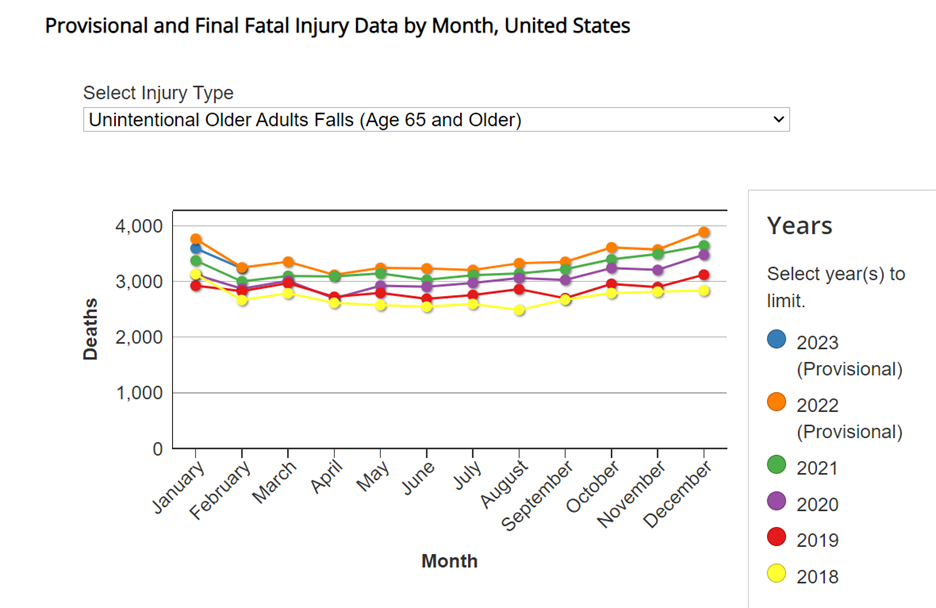The image size is (936, 608).
Task: Click the yellow August 2018 data point
Action: pyautogui.click(x=519, y=310)
